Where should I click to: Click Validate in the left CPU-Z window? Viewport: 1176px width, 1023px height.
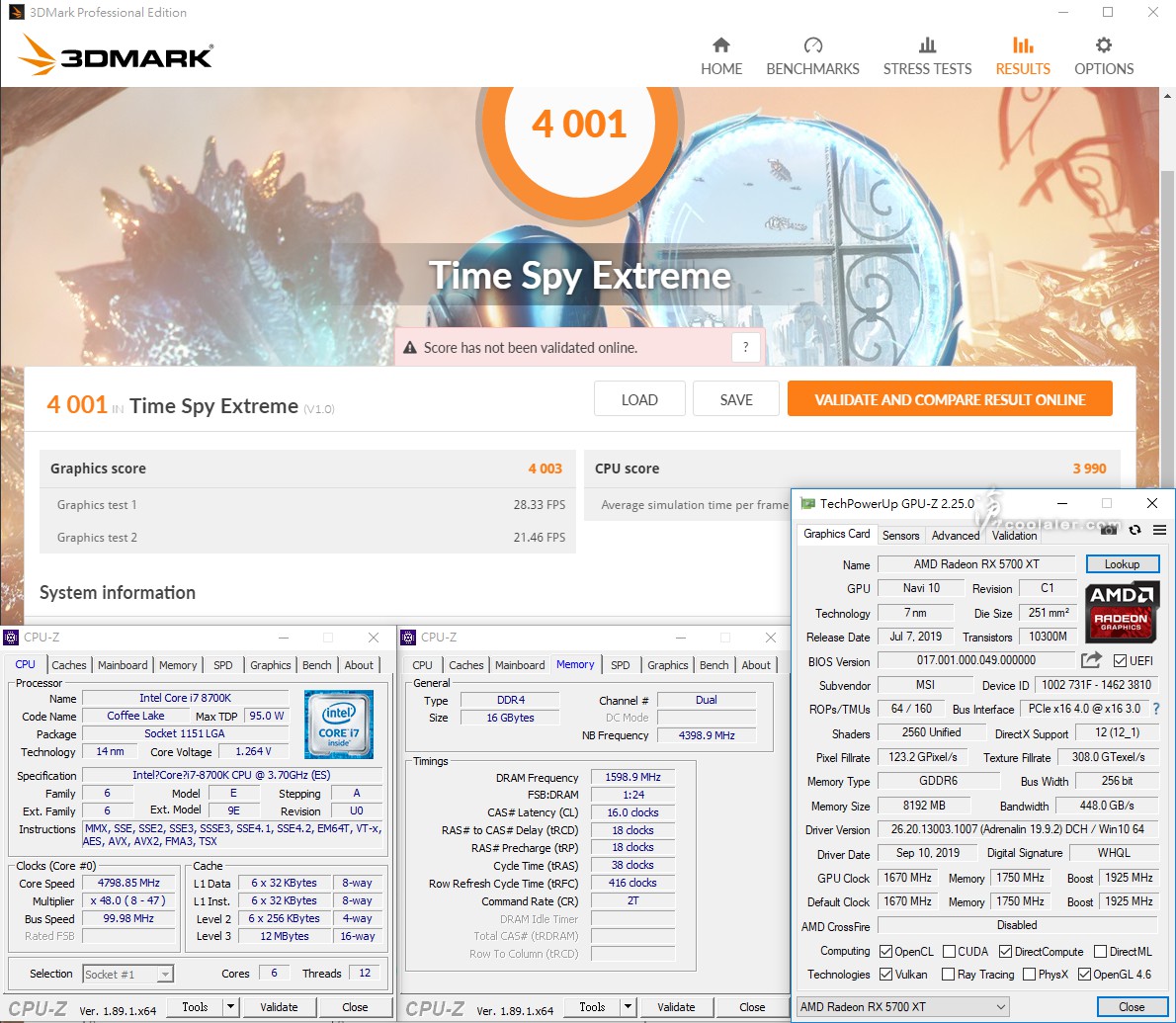point(279,1006)
